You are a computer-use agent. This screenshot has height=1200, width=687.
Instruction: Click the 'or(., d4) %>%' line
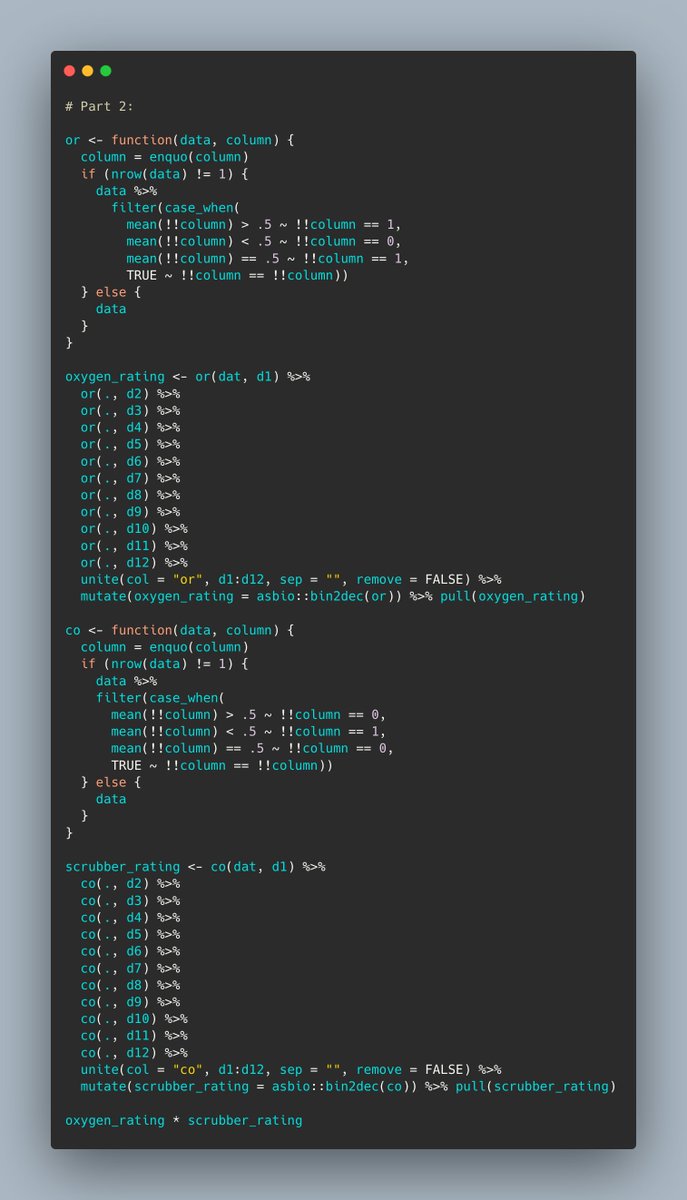pos(130,427)
